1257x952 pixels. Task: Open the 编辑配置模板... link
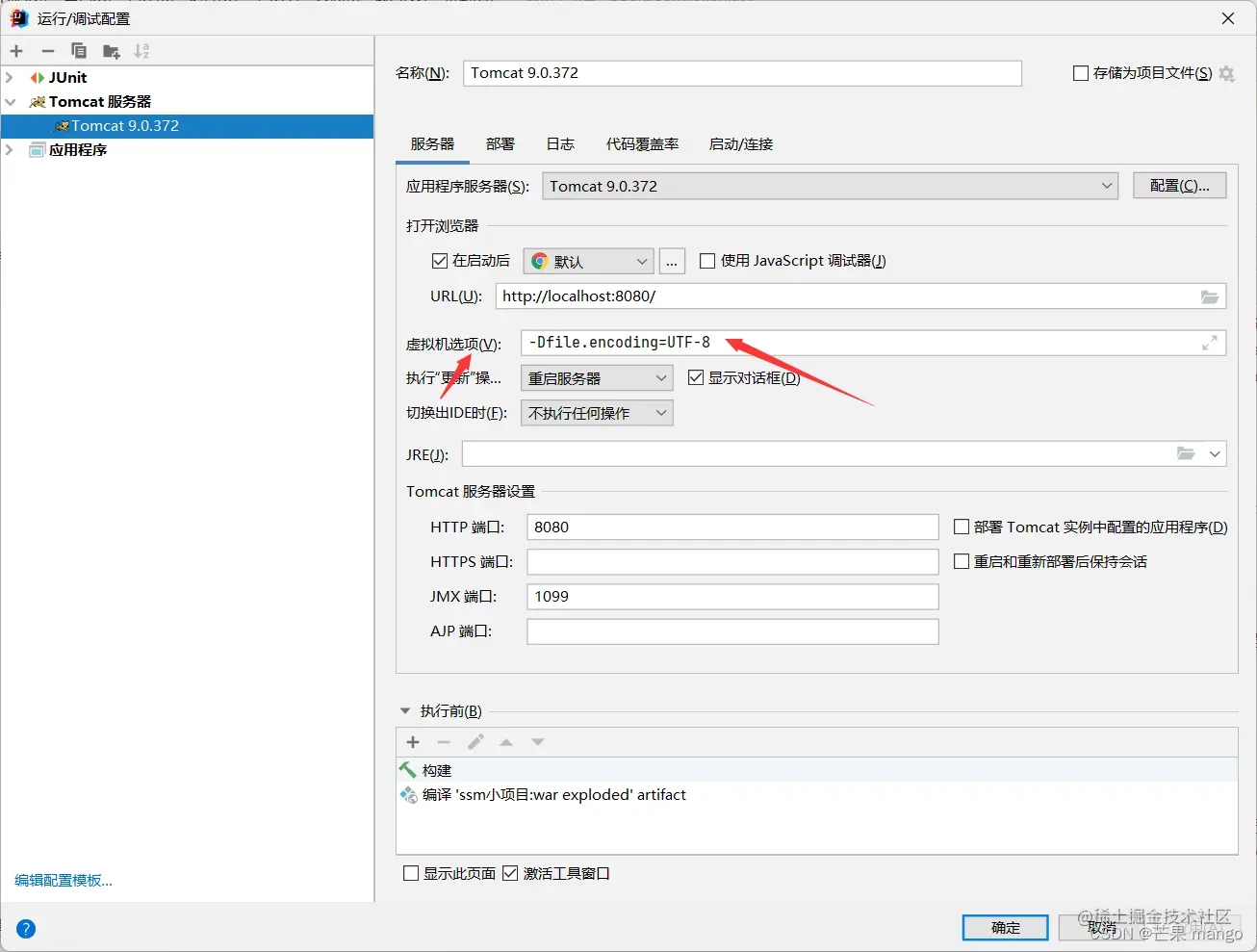64,881
